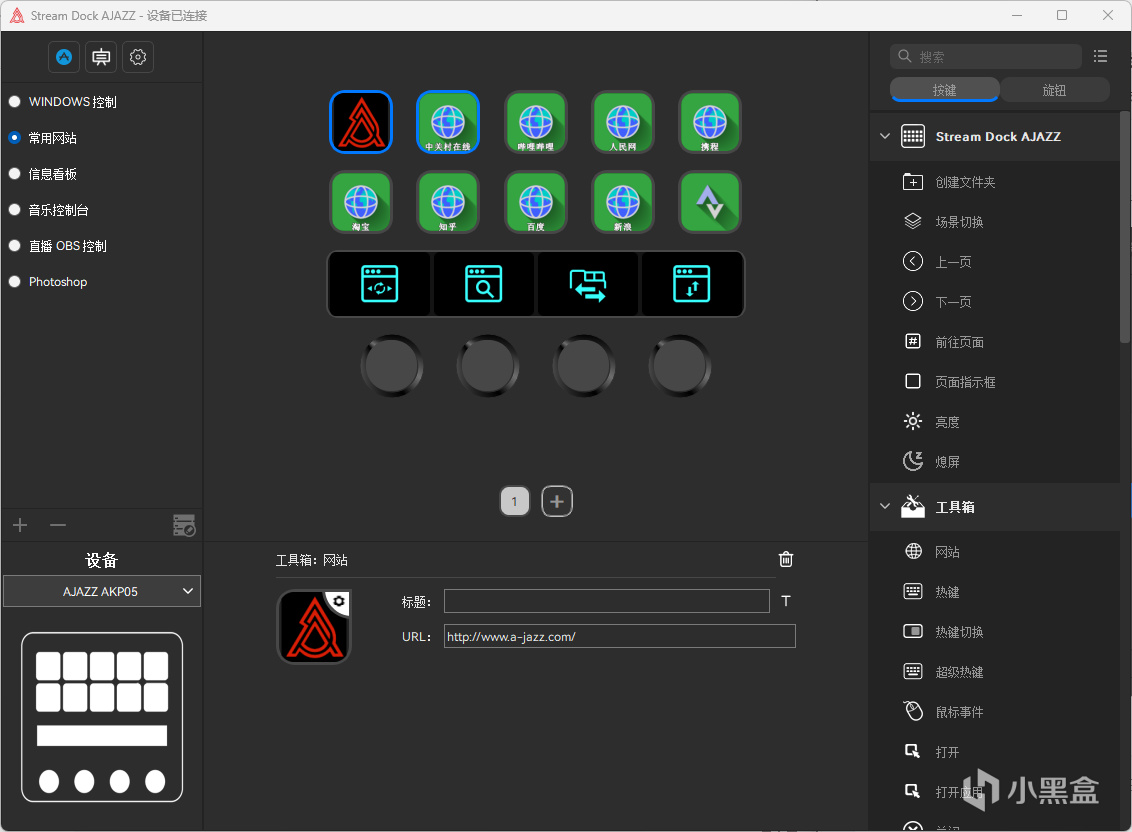Select the 百度 website key
The height and width of the screenshot is (832, 1132).
point(536,202)
